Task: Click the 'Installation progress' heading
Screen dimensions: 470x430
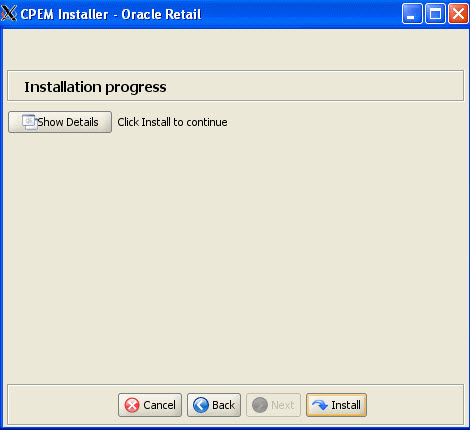Action: pos(95,87)
